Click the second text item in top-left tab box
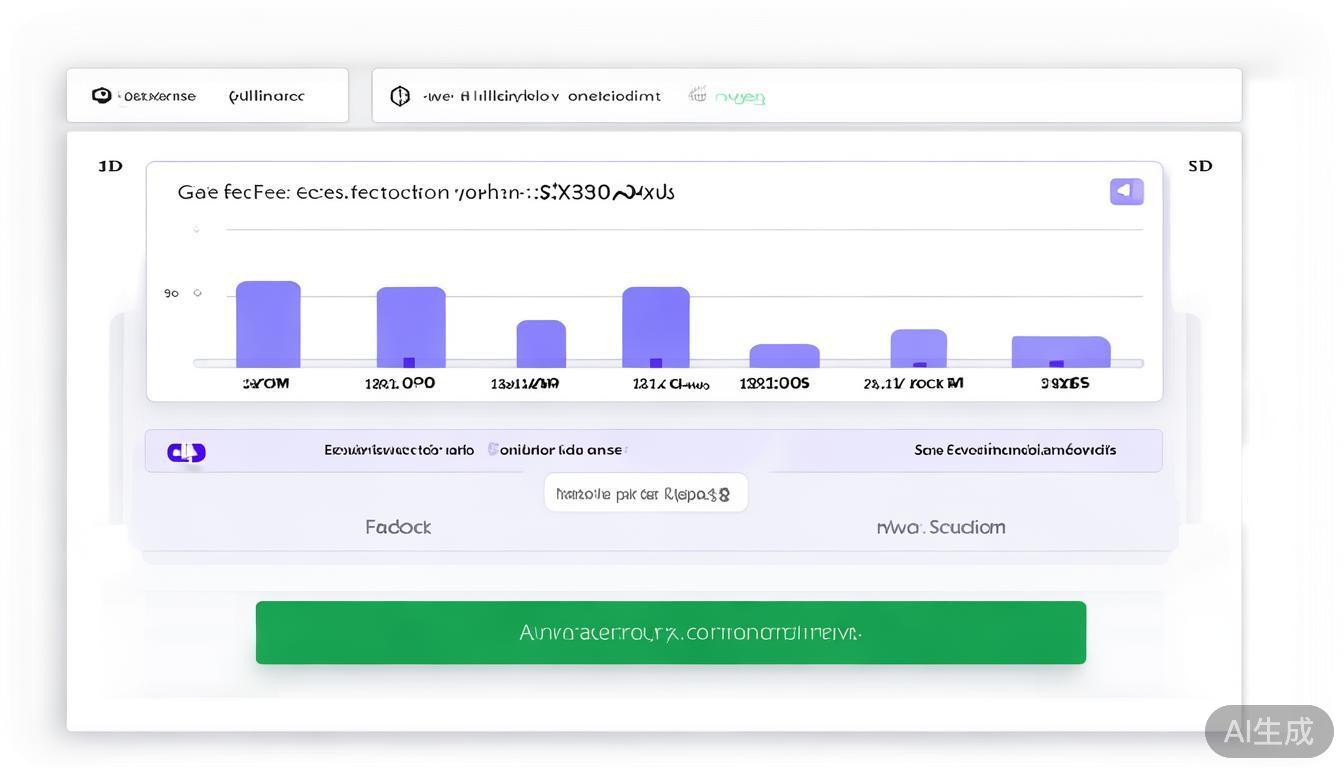Screen dimensions: 1344x768 266,96
